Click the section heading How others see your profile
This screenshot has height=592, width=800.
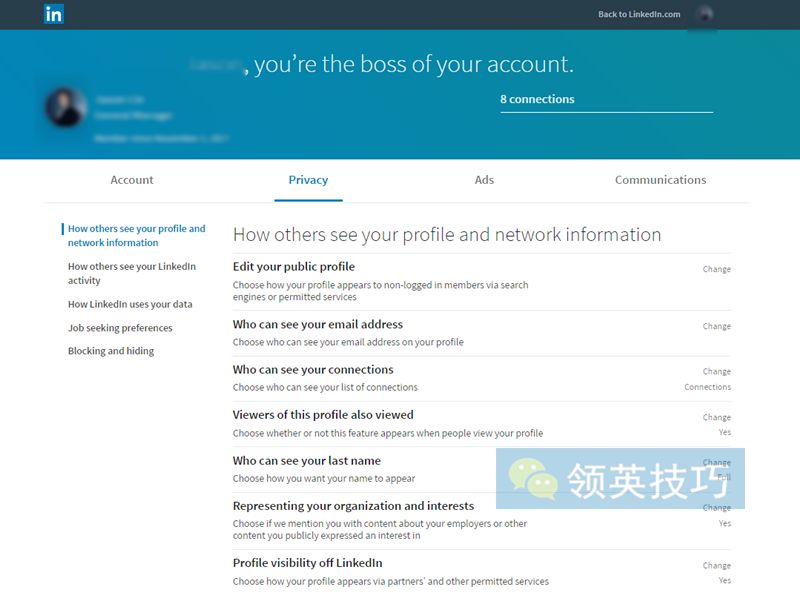[x=447, y=235]
